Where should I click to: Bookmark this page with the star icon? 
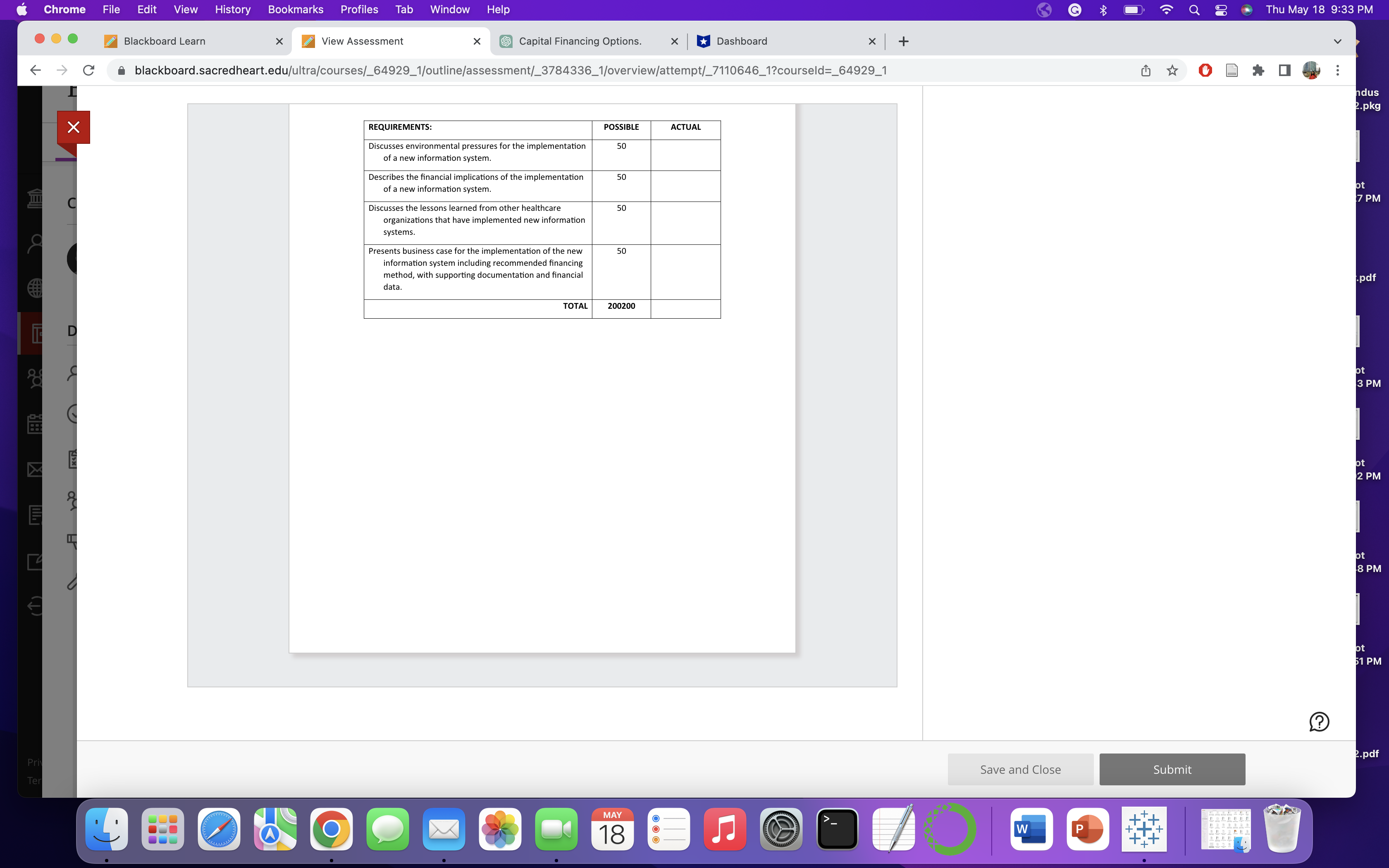coord(1172,71)
